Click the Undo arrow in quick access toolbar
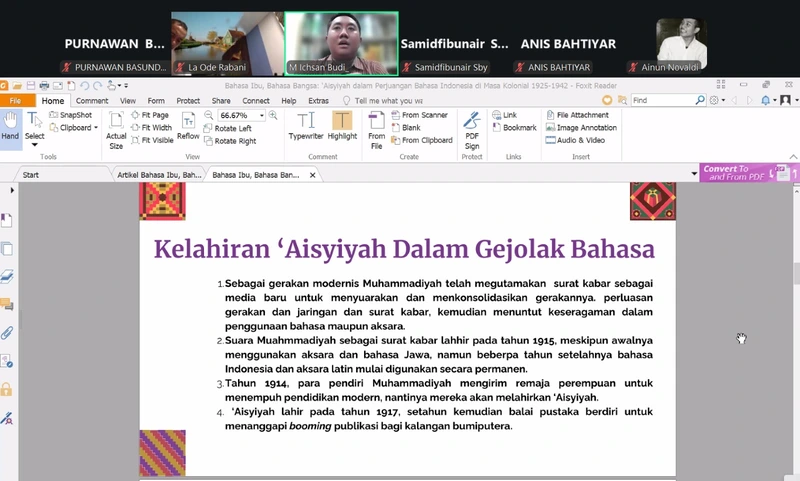Viewport: 800px width, 481px height. coord(84,85)
